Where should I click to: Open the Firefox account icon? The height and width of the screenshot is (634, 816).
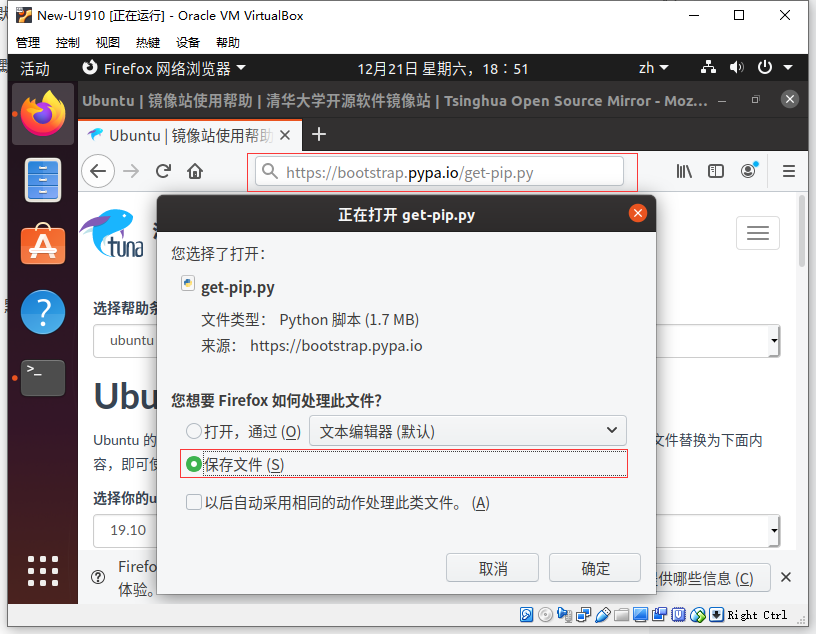click(x=748, y=170)
